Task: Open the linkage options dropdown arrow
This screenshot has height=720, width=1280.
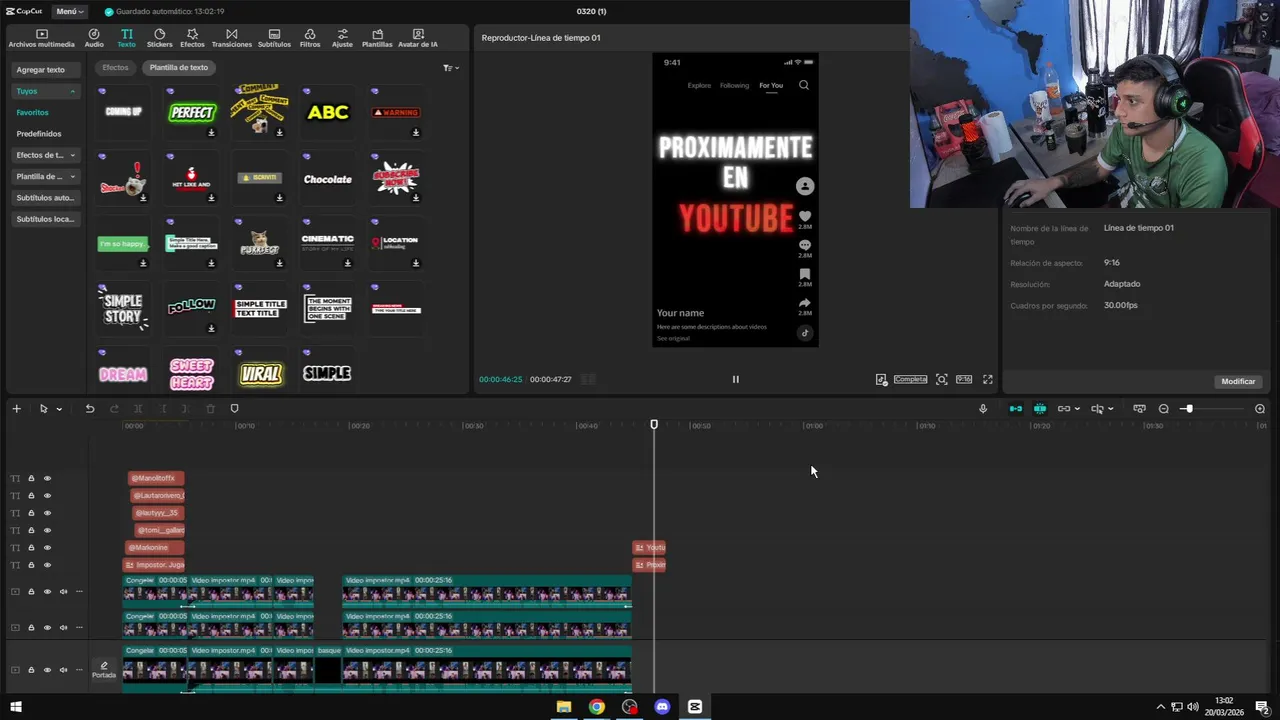Action: [1076, 409]
